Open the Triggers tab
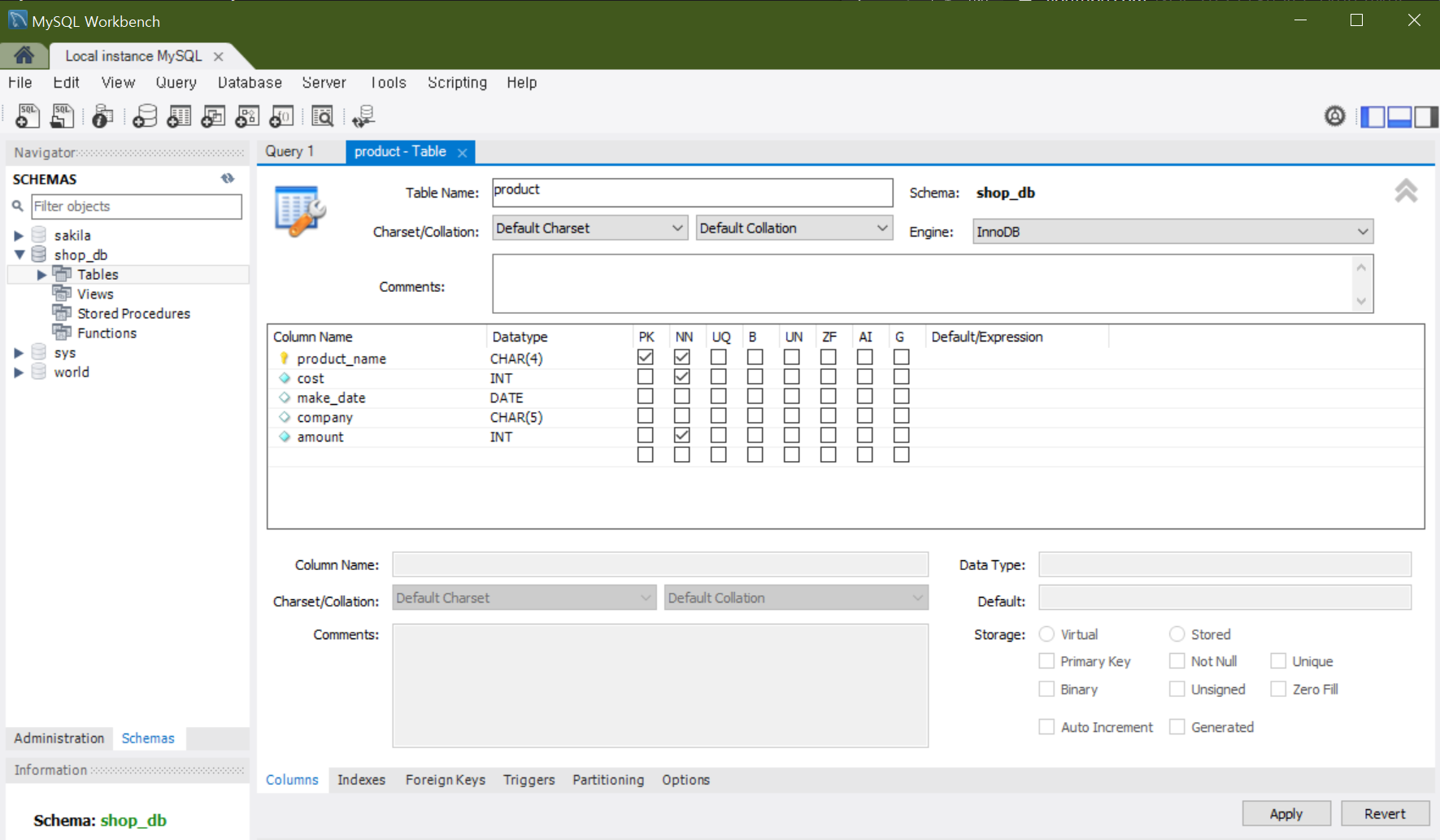1440x840 pixels. (529, 780)
